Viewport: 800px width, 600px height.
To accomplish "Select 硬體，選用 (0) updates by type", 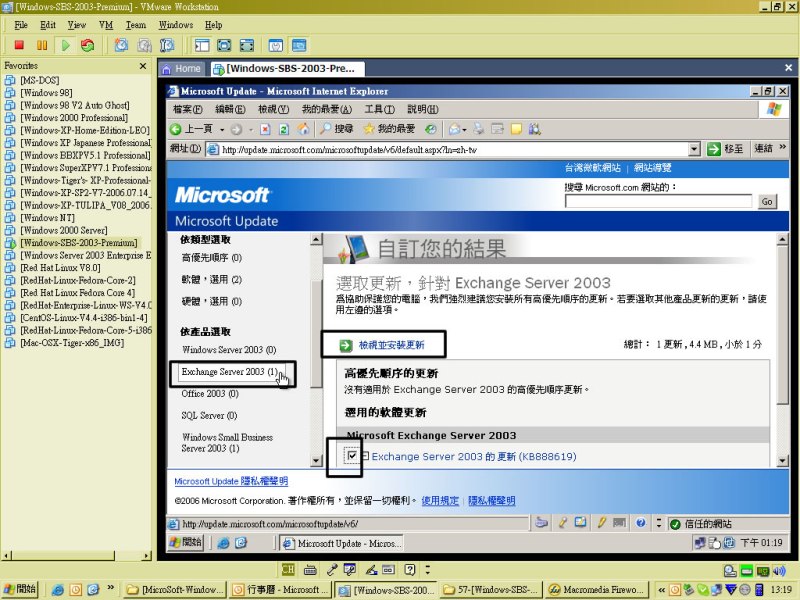I will click(212, 302).
